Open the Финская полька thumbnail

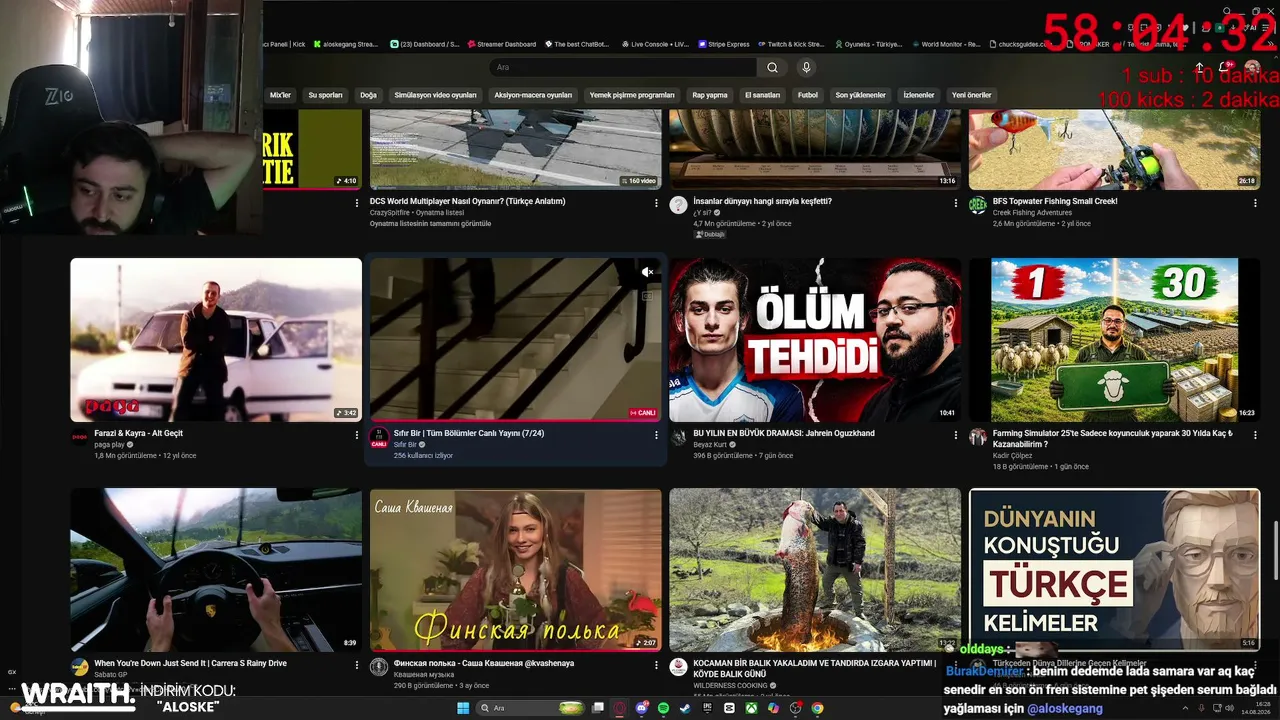pos(516,570)
